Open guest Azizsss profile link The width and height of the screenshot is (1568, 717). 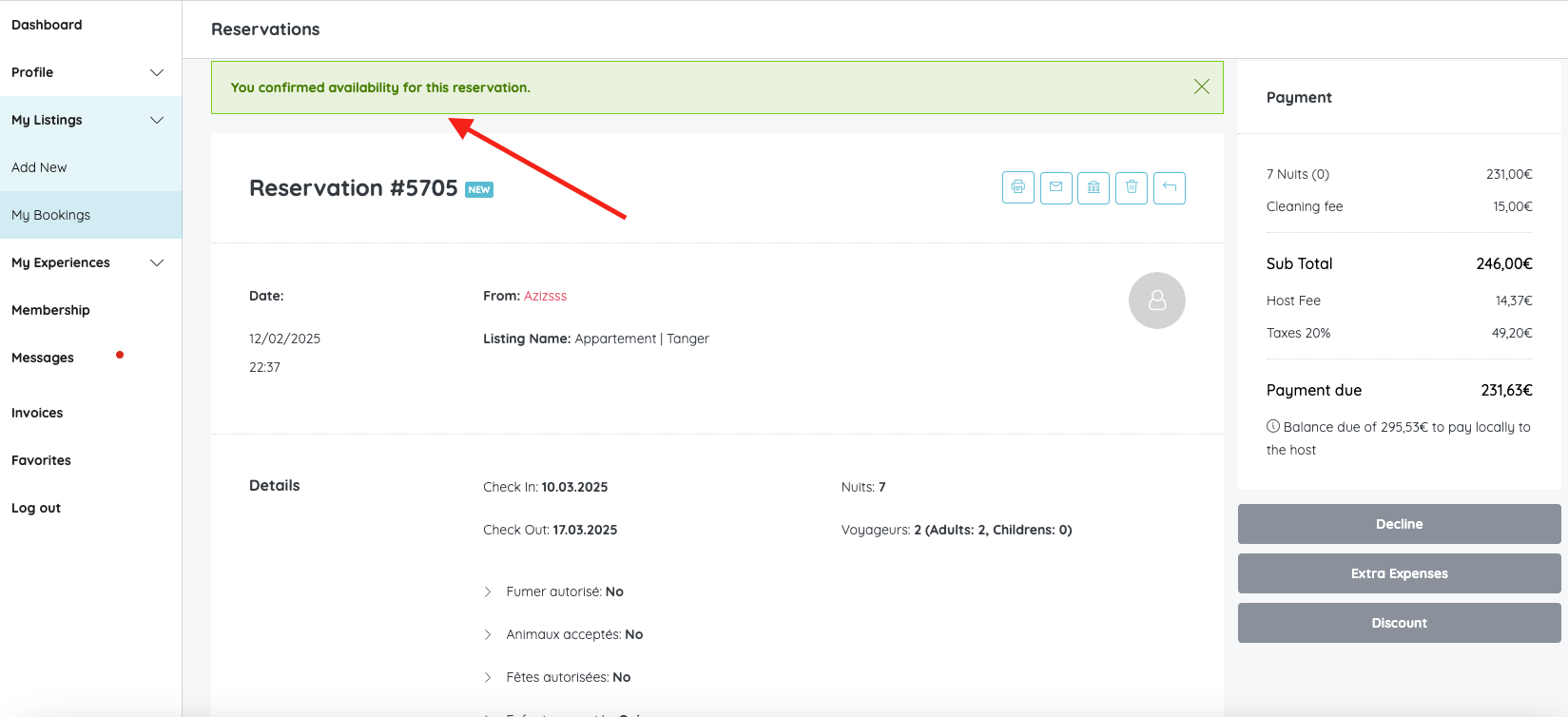[x=545, y=296]
